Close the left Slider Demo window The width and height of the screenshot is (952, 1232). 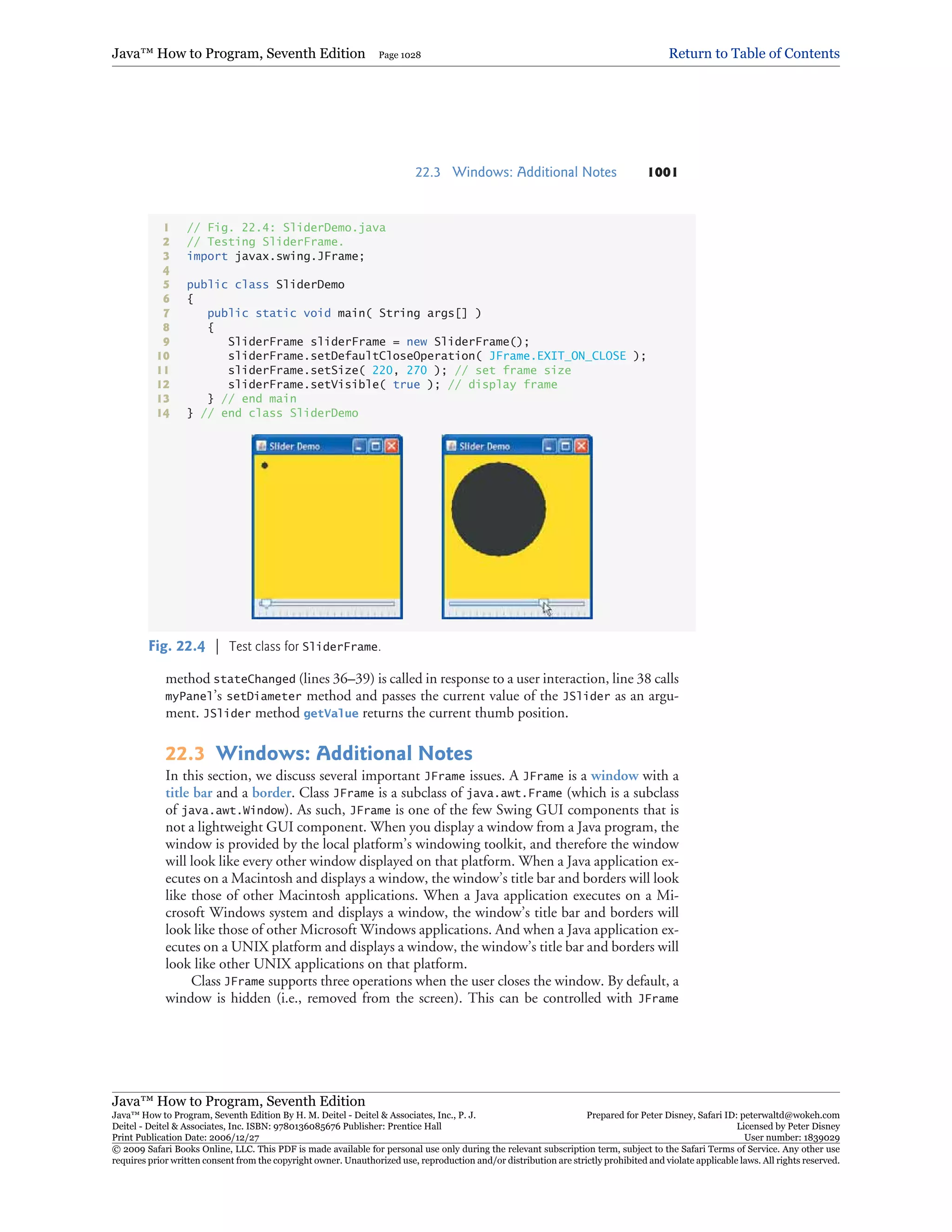[391, 446]
